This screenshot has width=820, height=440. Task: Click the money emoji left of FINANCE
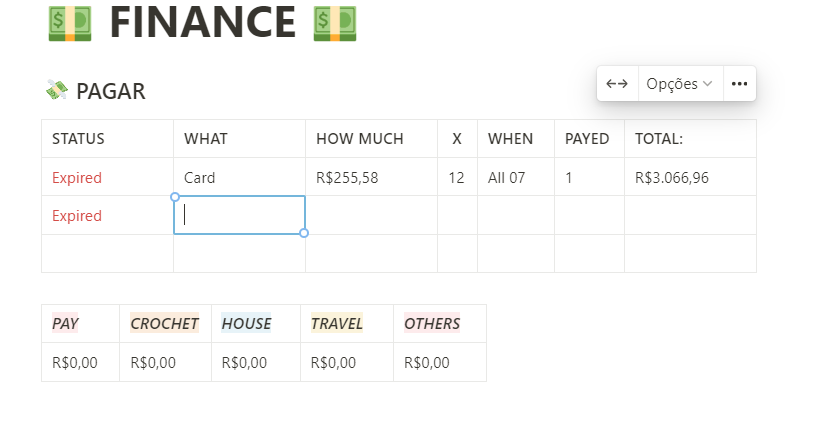pos(69,23)
